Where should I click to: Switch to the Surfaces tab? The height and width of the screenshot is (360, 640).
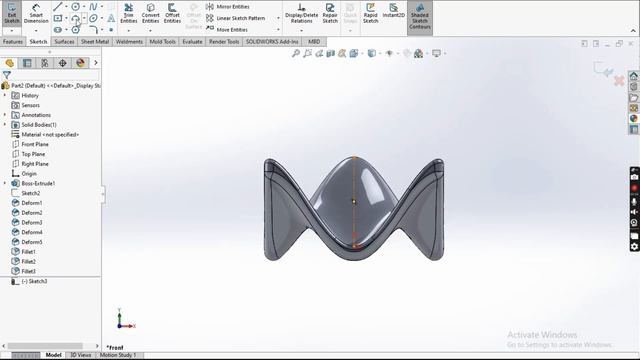click(x=64, y=42)
